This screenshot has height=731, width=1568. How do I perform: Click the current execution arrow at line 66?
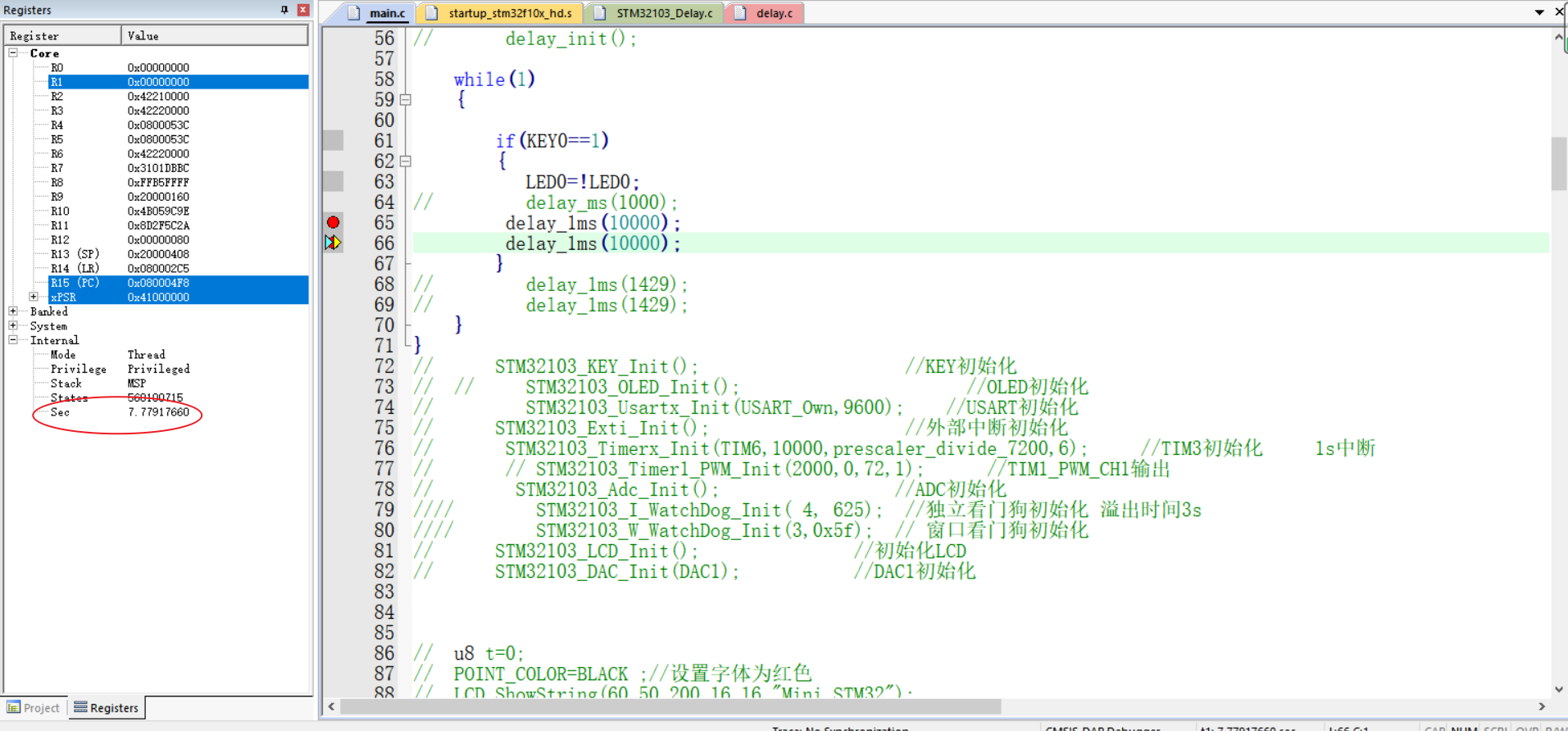click(333, 243)
